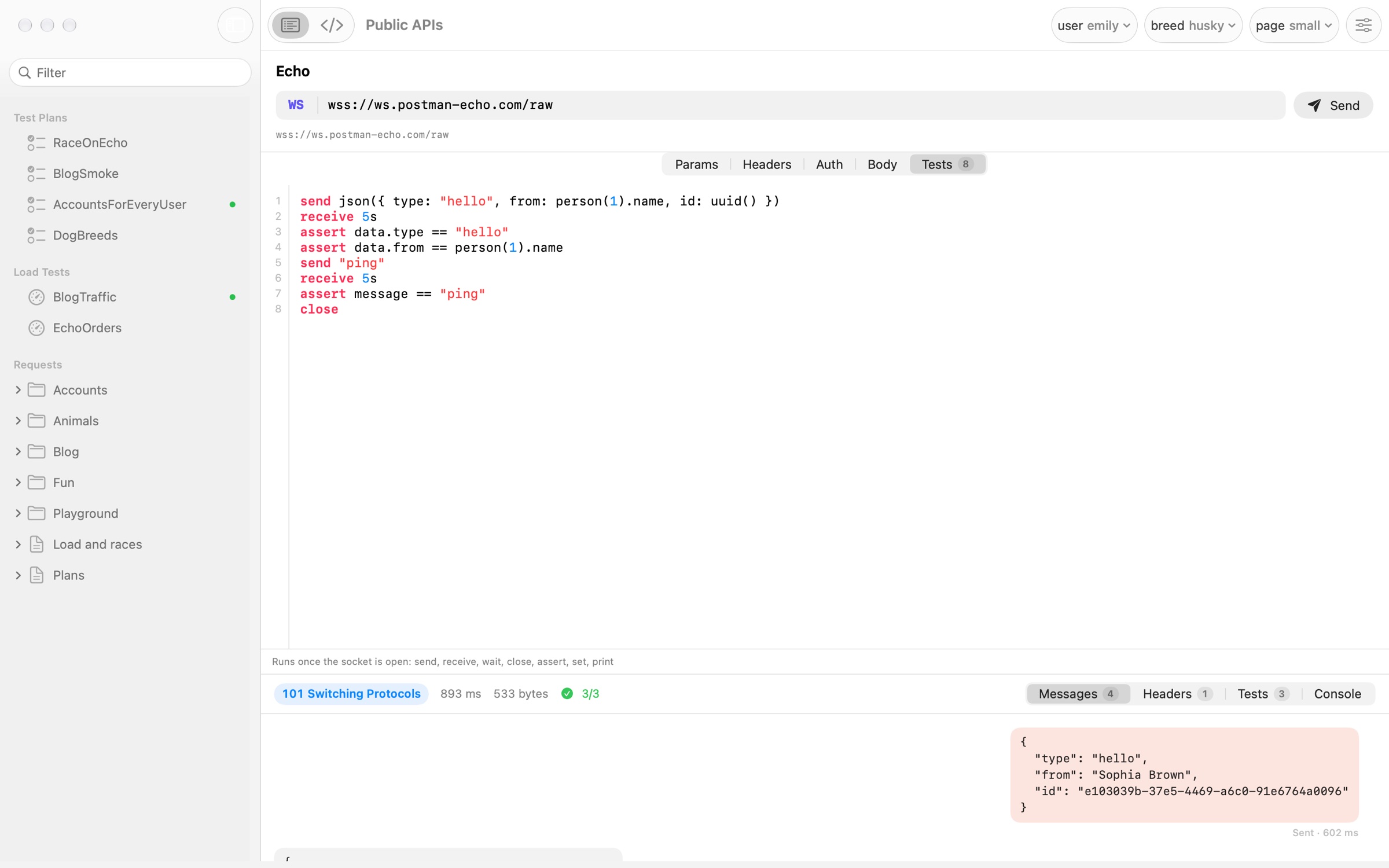The height and width of the screenshot is (868, 1389).
Task: Switch to code view icon
Action: pos(332,25)
